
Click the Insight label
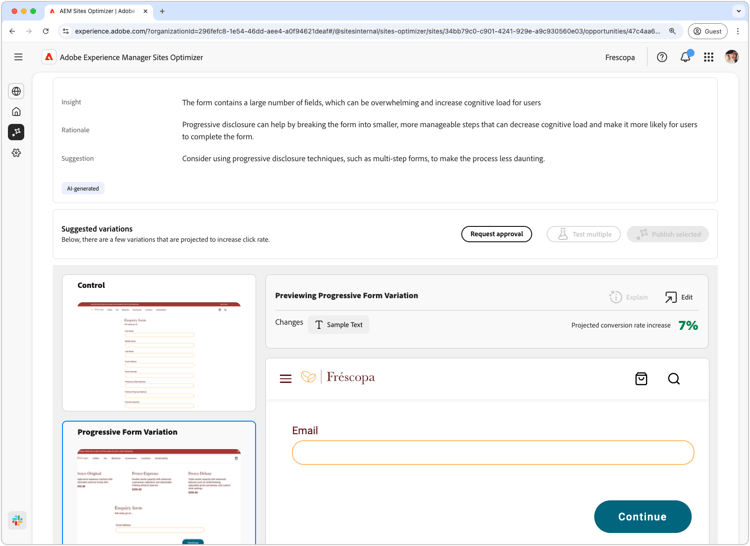point(71,102)
